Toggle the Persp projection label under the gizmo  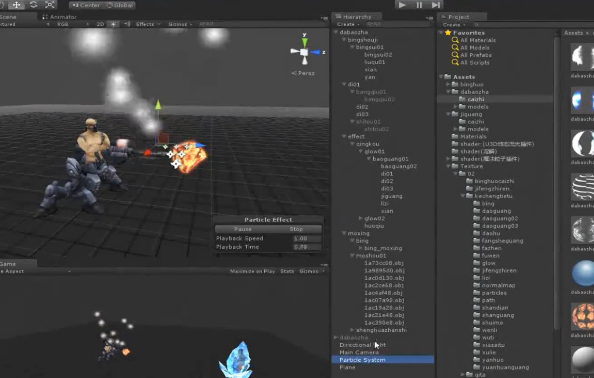pyautogui.click(x=303, y=73)
